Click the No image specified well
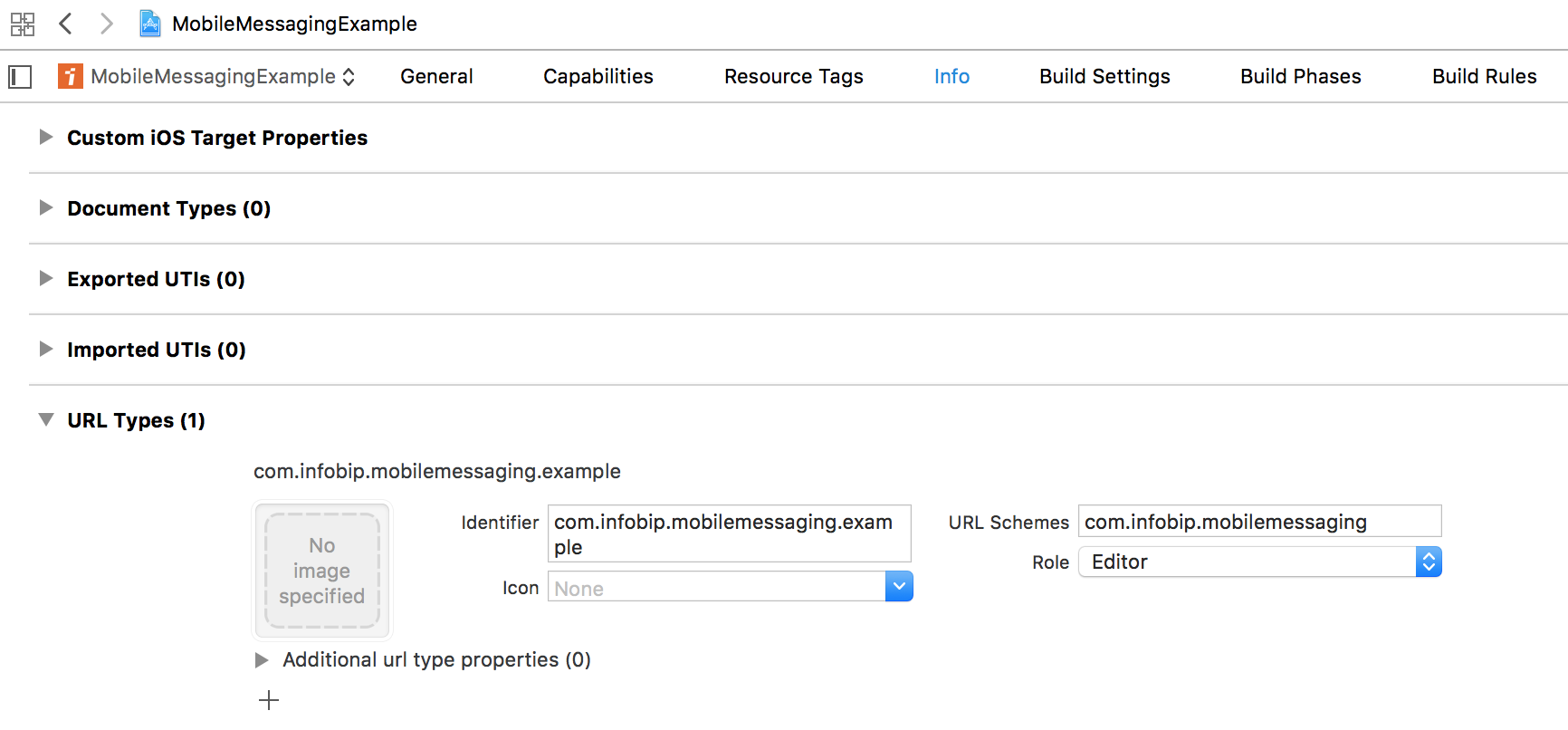 point(322,571)
